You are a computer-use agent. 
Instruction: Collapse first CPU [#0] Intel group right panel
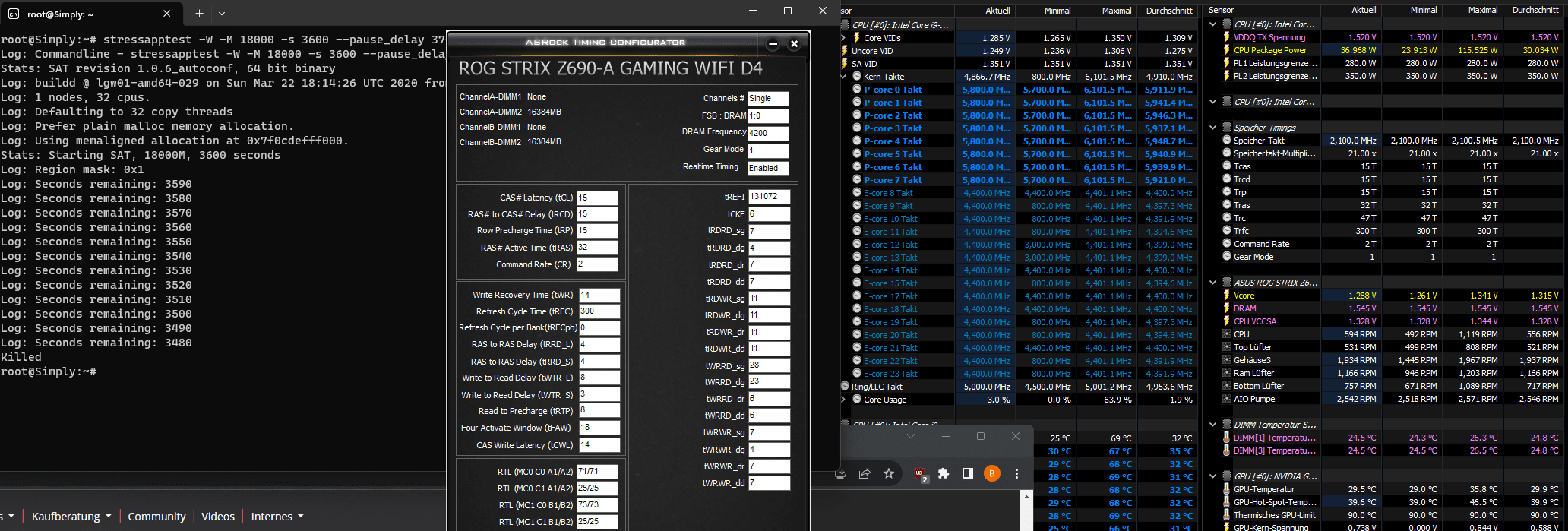pos(1213,24)
